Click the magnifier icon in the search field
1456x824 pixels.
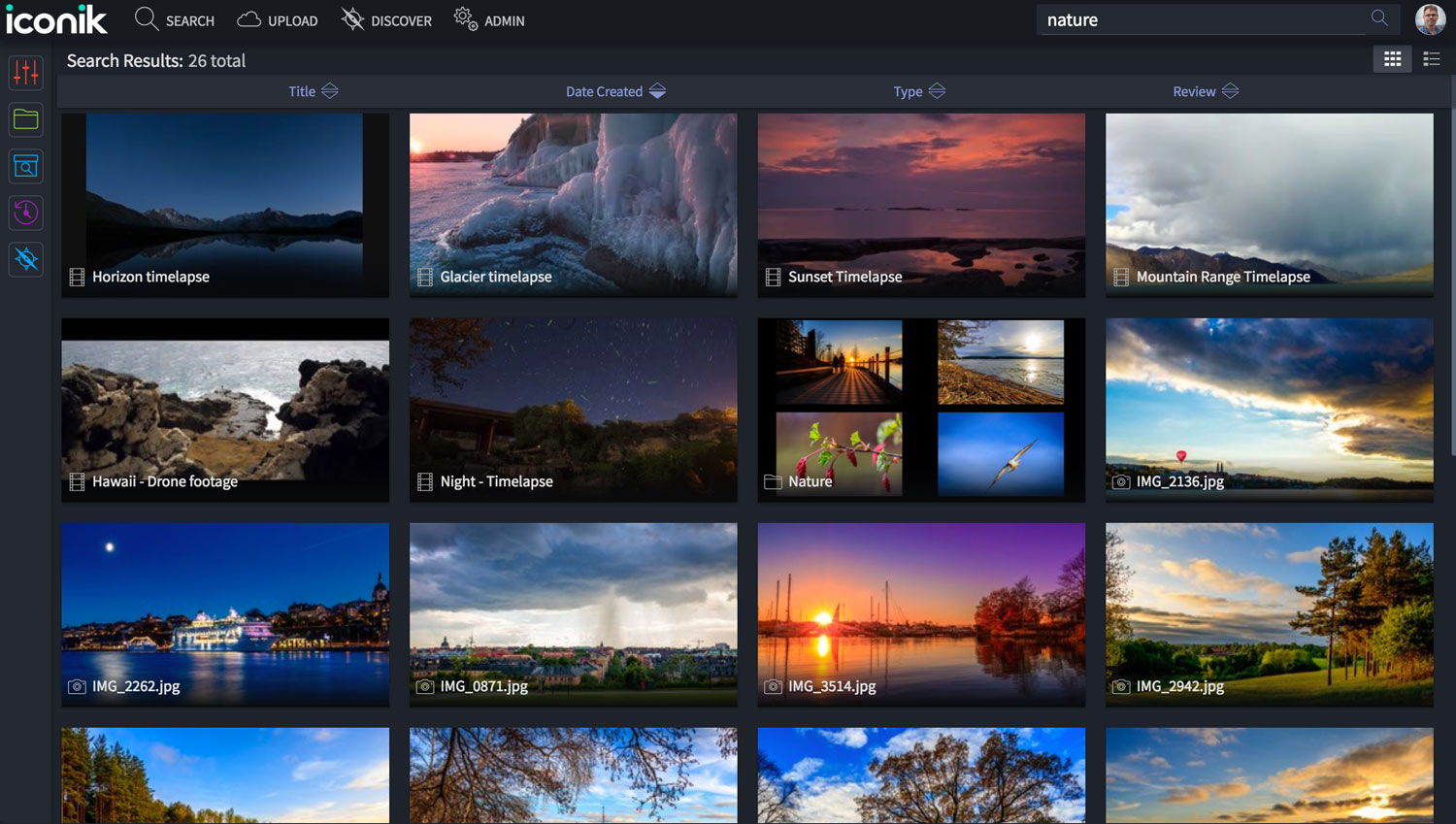click(1379, 18)
